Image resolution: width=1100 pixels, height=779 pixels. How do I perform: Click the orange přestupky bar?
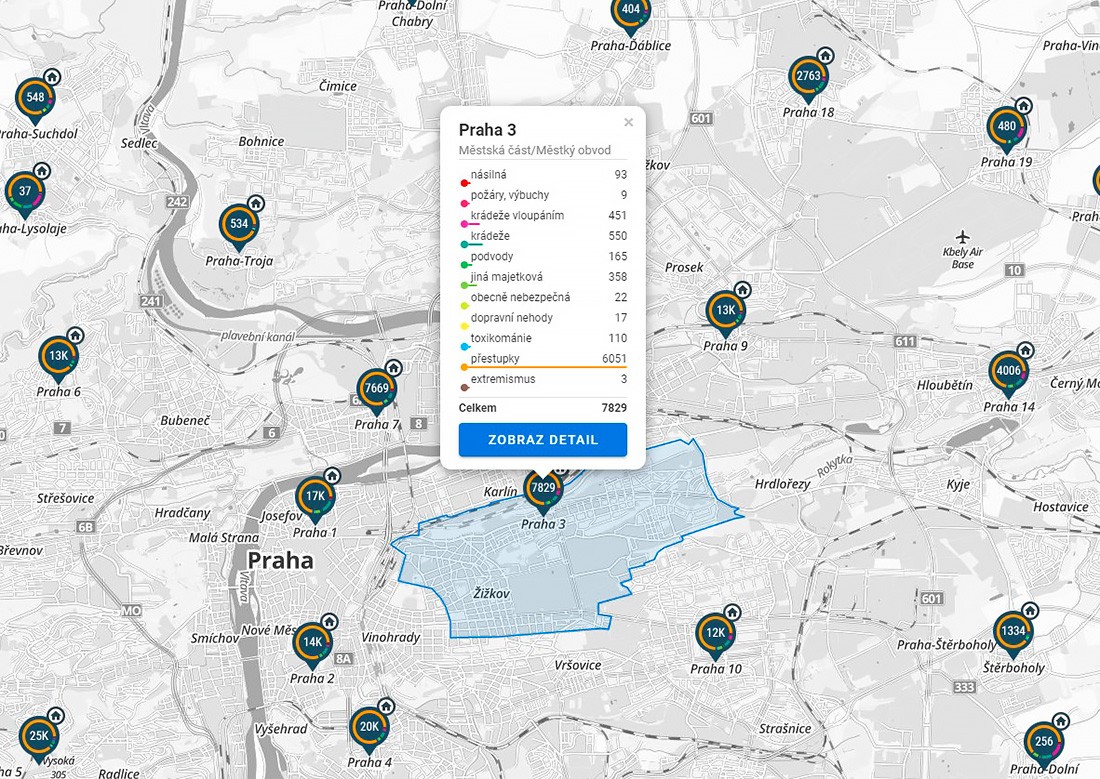click(x=540, y=368)
